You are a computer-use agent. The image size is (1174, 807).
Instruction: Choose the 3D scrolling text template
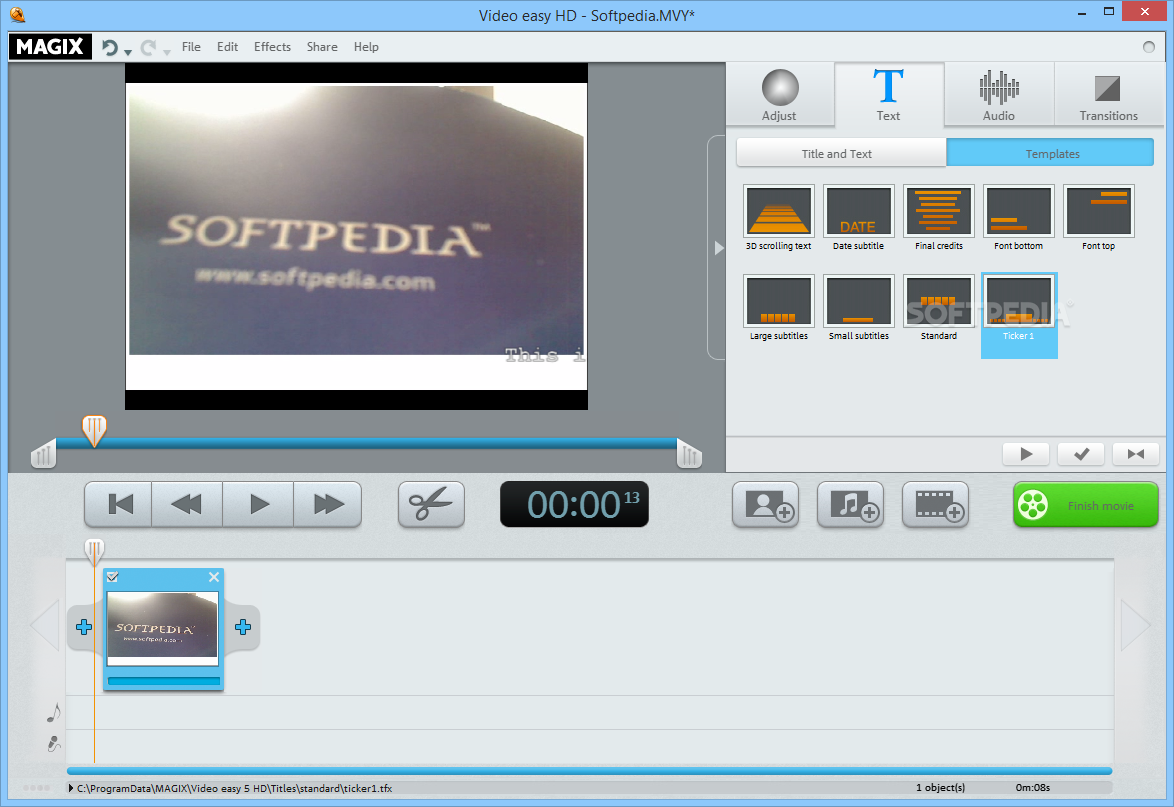[779, 218]
